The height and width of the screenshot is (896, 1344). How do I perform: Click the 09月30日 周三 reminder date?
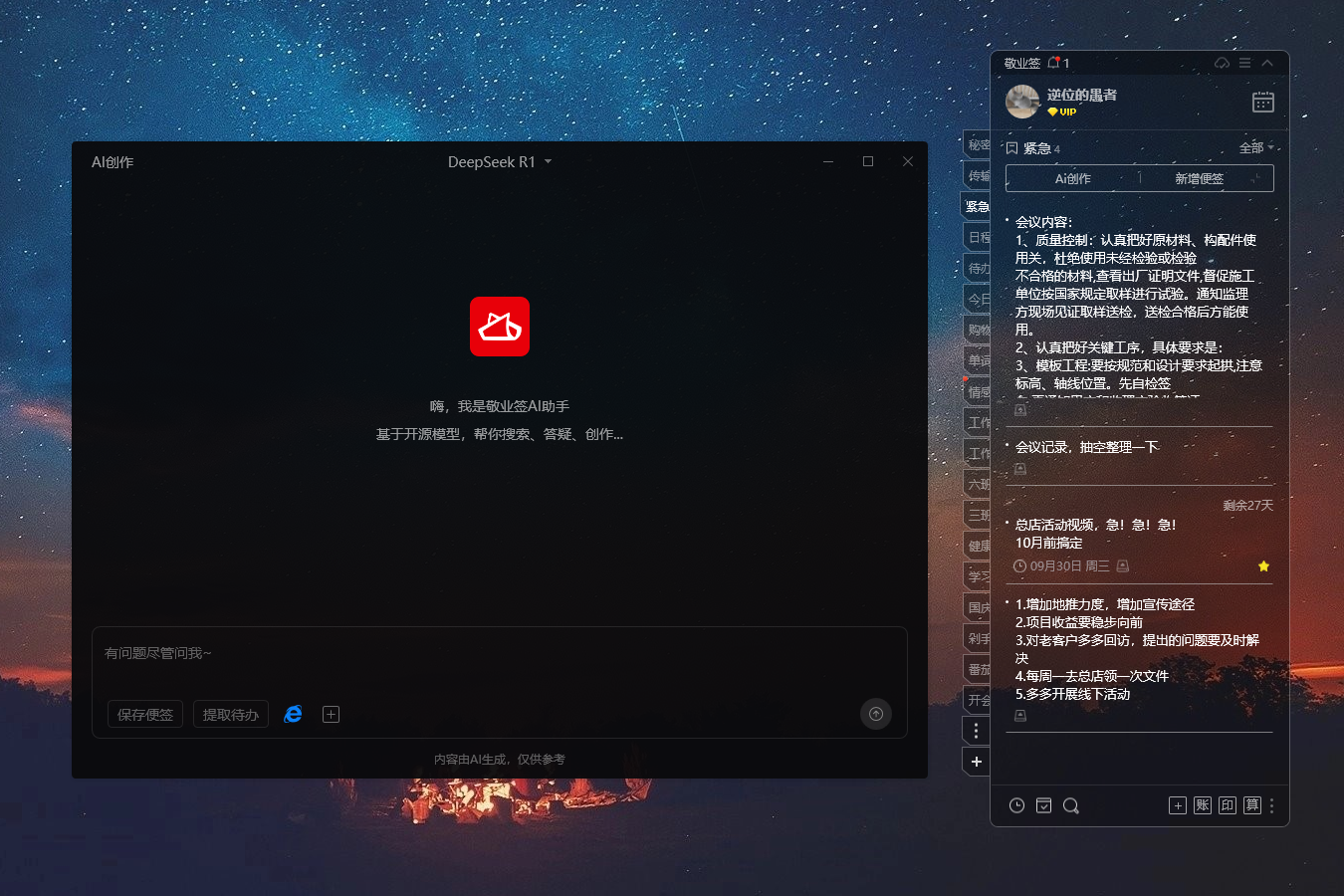pyautogui.click(x=1069, y=565)
